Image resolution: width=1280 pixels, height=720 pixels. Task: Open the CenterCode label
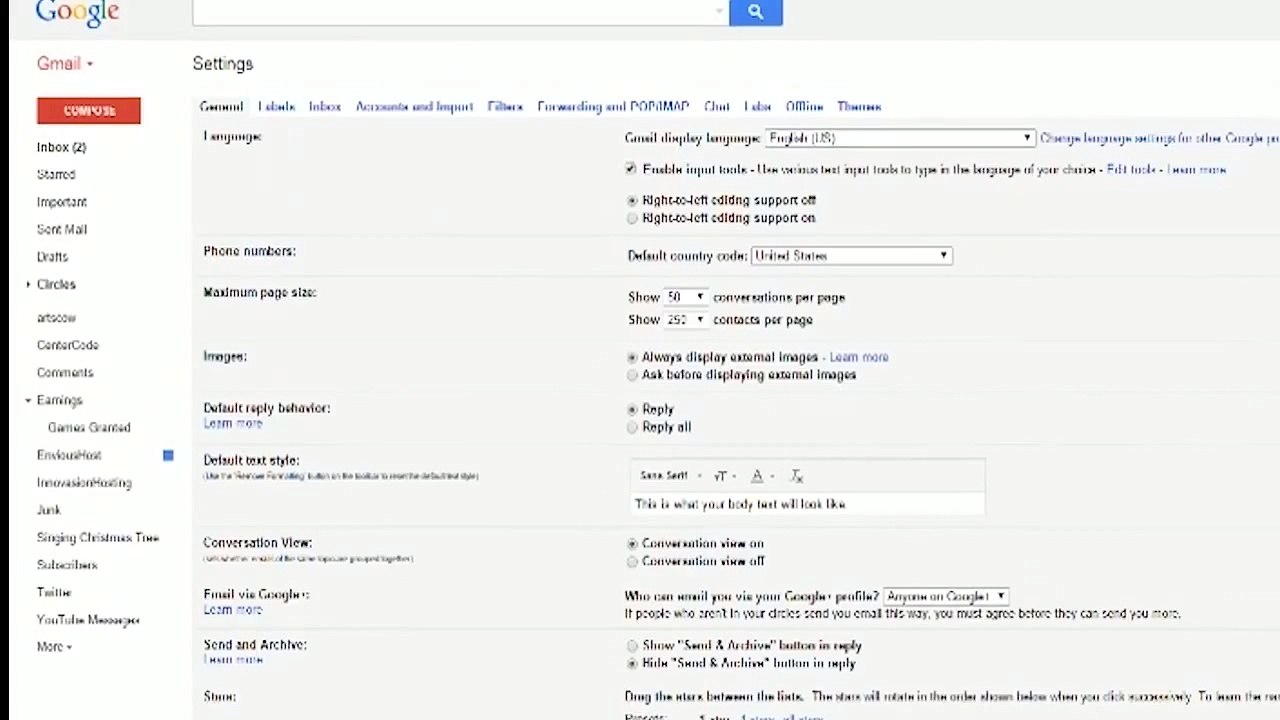tap(68, 345)
